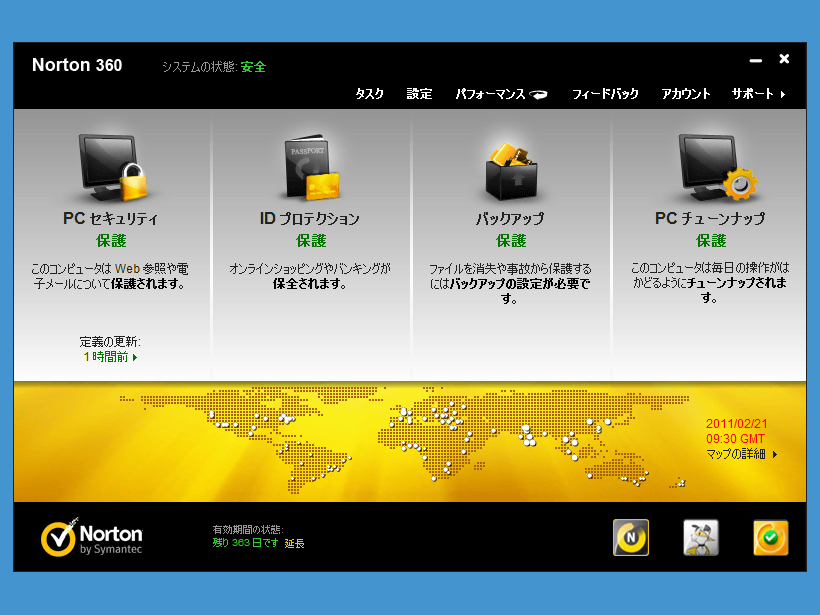Screen dimensions: 820x615
Task: Click the 有効期間の状態: label
Action: pos(248,530)
